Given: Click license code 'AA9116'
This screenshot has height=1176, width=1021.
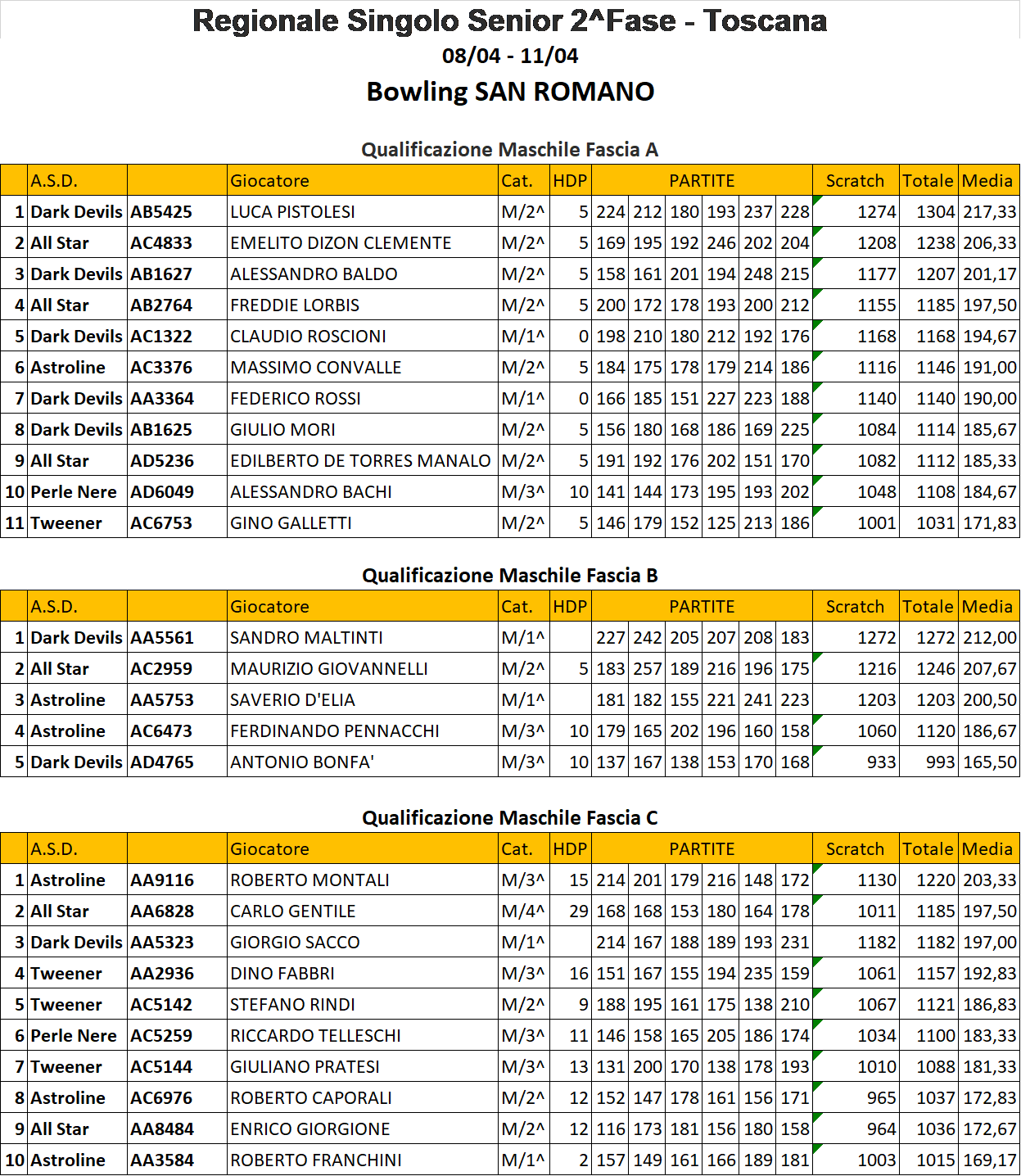Looking at the screenshot, I should [x=162, y=880].
